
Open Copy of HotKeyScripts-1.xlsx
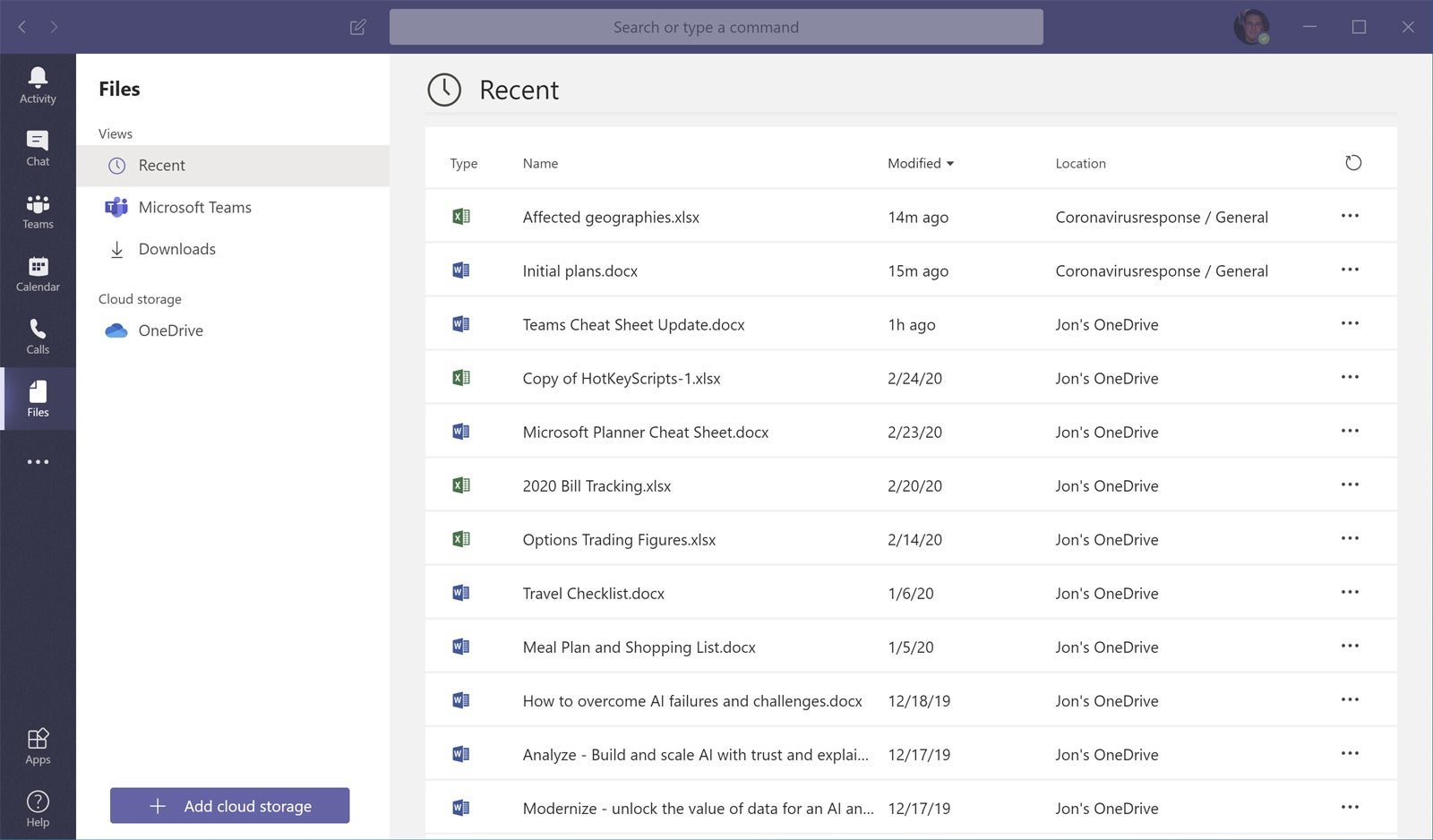[x=622, y=378]
